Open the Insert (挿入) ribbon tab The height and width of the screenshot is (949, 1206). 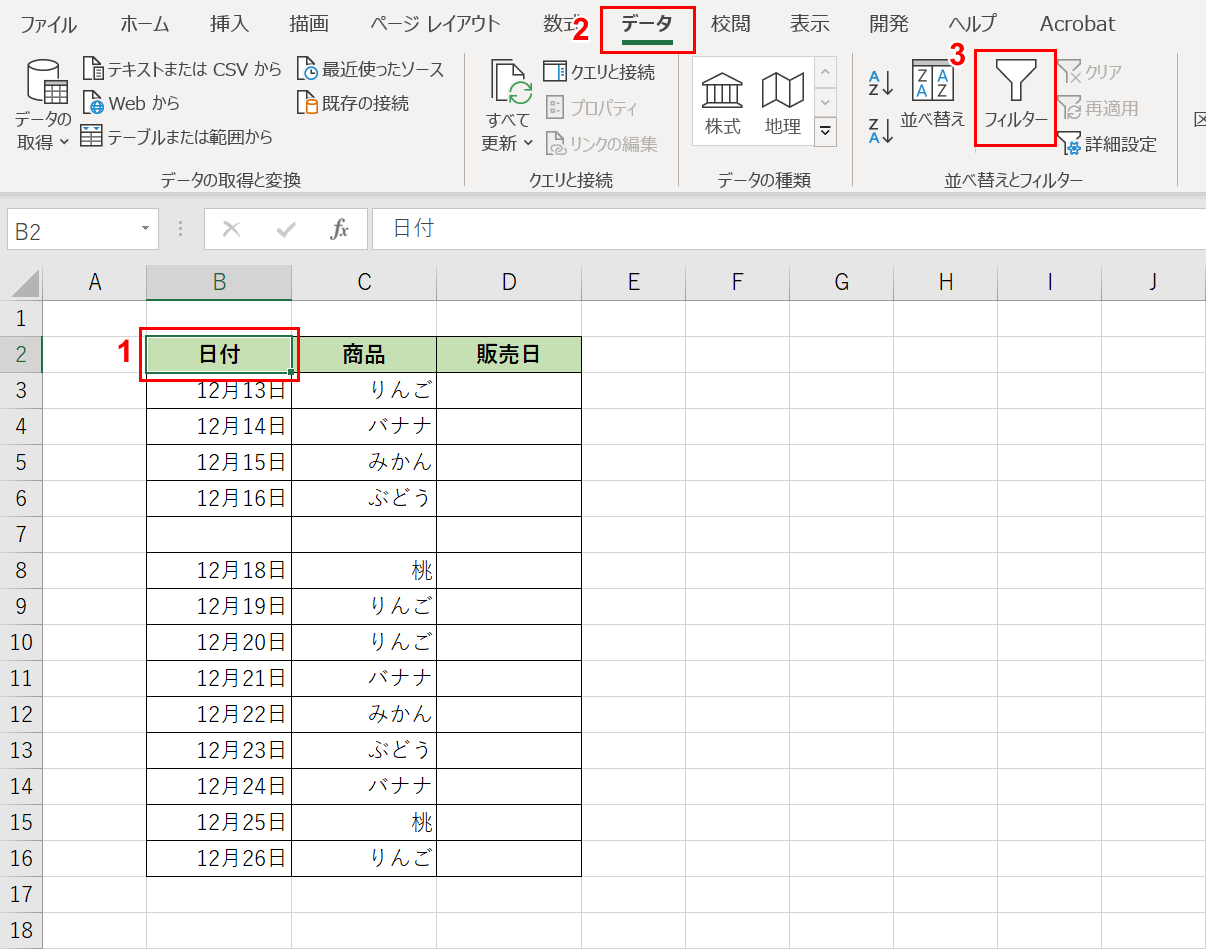[229, 24]
